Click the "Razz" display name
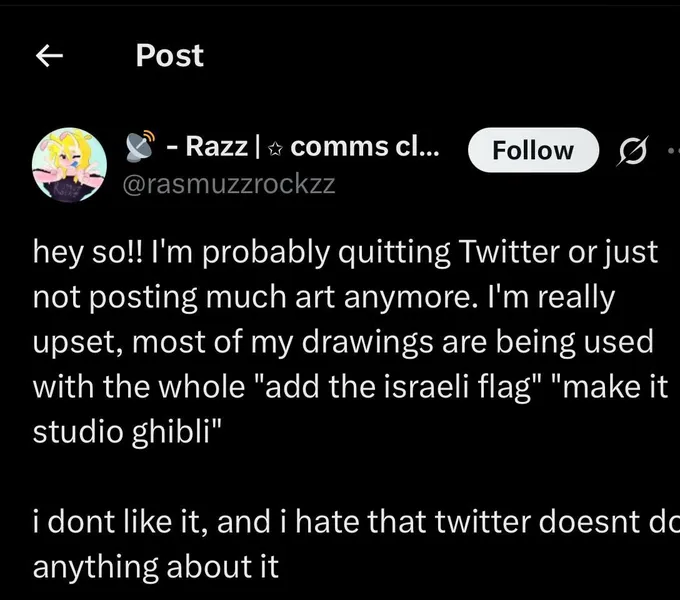This screenshot has width=680, height=600. [x=216, y=148]
